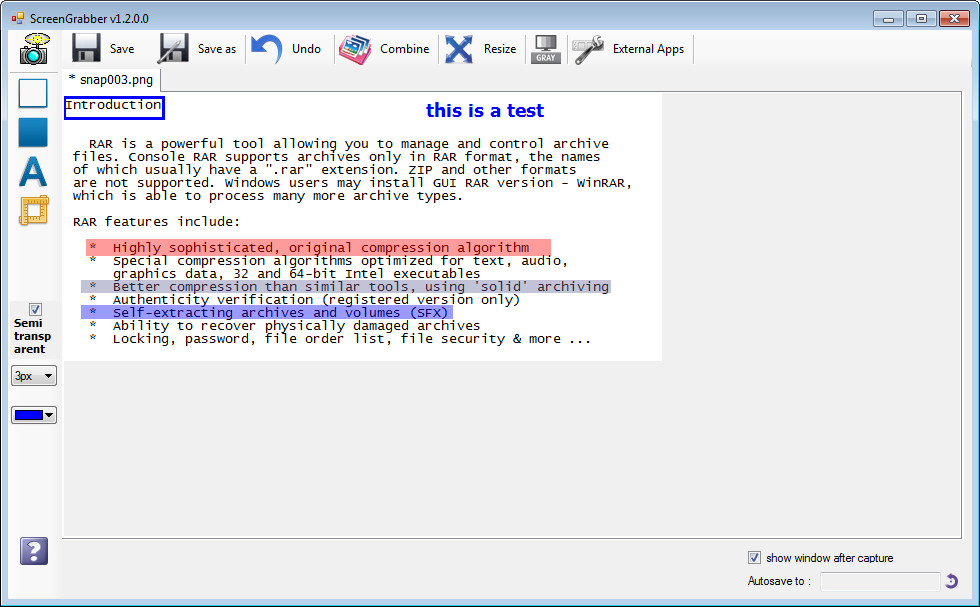The height and width of the screenshot is (607, 980).
Task: Convert image with GRAY monitor icon
Action: pyautogui.click(x=546, y=49)
